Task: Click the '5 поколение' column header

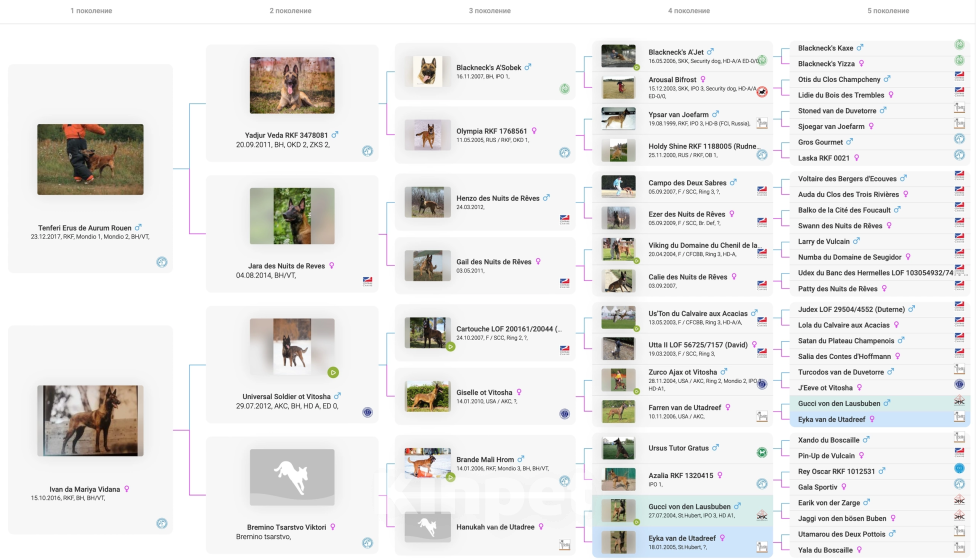Action: point(888,11)
